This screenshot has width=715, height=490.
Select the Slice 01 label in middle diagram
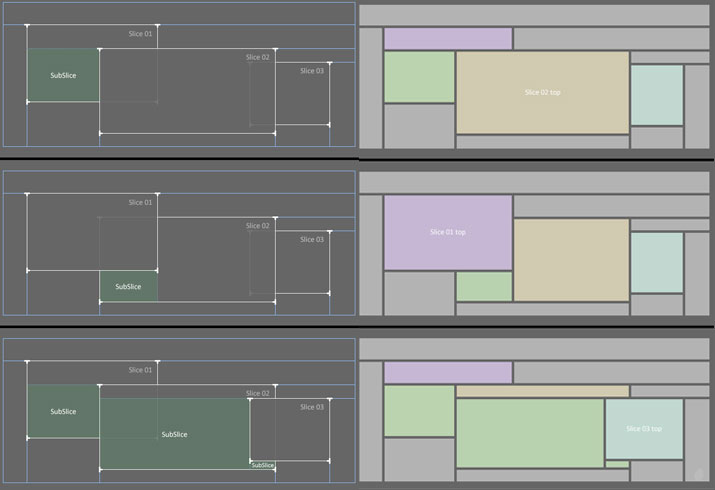[x=141, y=202]
